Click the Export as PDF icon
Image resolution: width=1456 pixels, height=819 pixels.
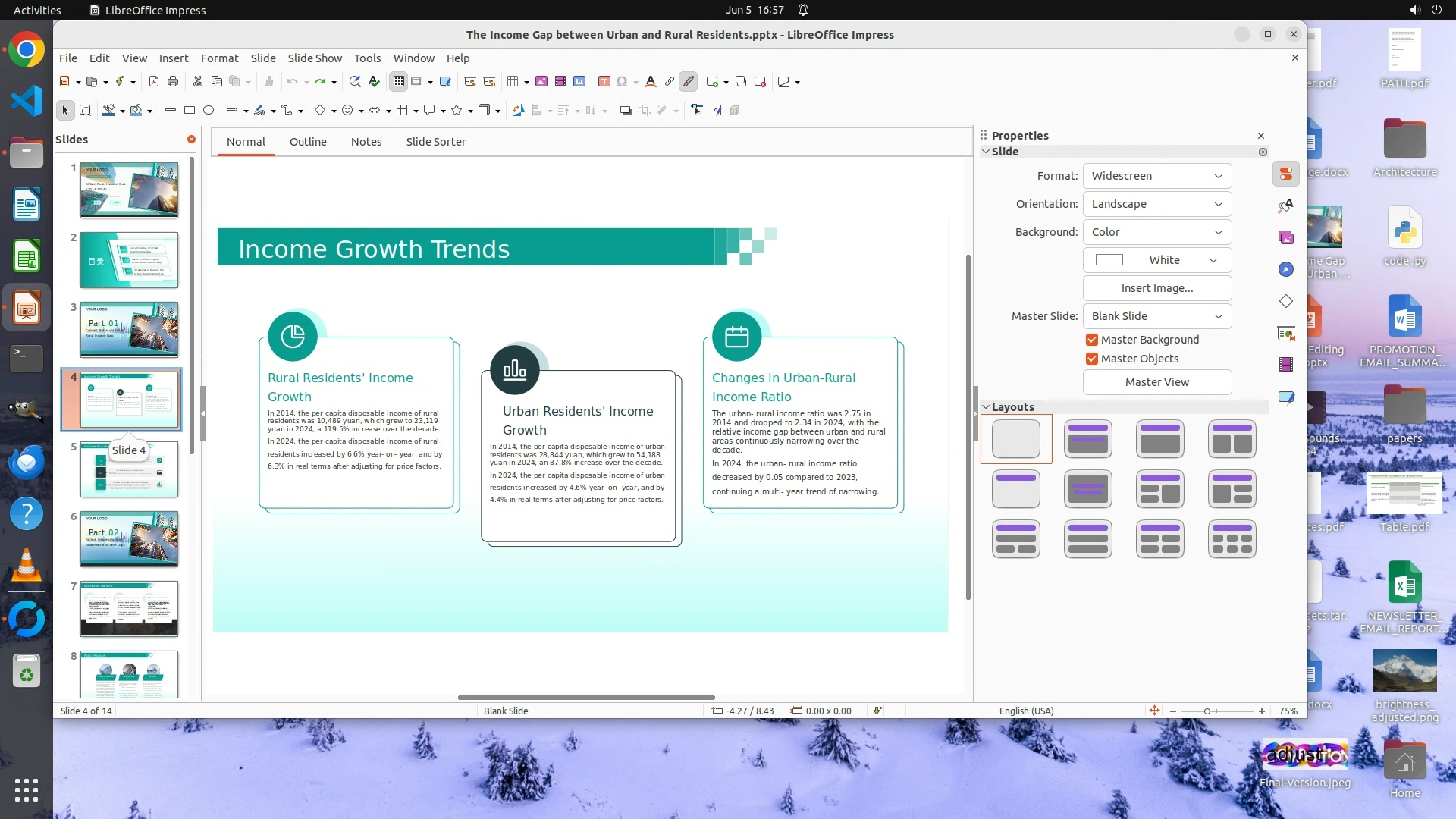pyautogui.click(x=154, y=82)
